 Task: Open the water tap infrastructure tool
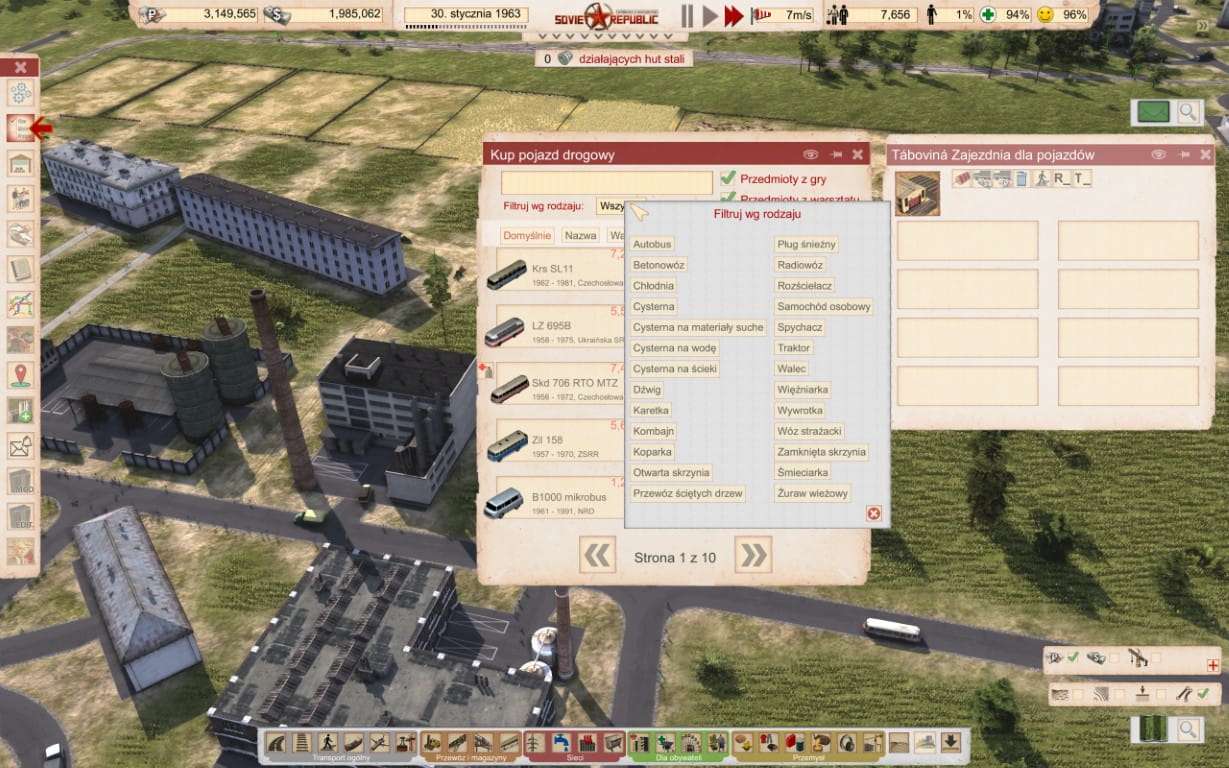562,742
